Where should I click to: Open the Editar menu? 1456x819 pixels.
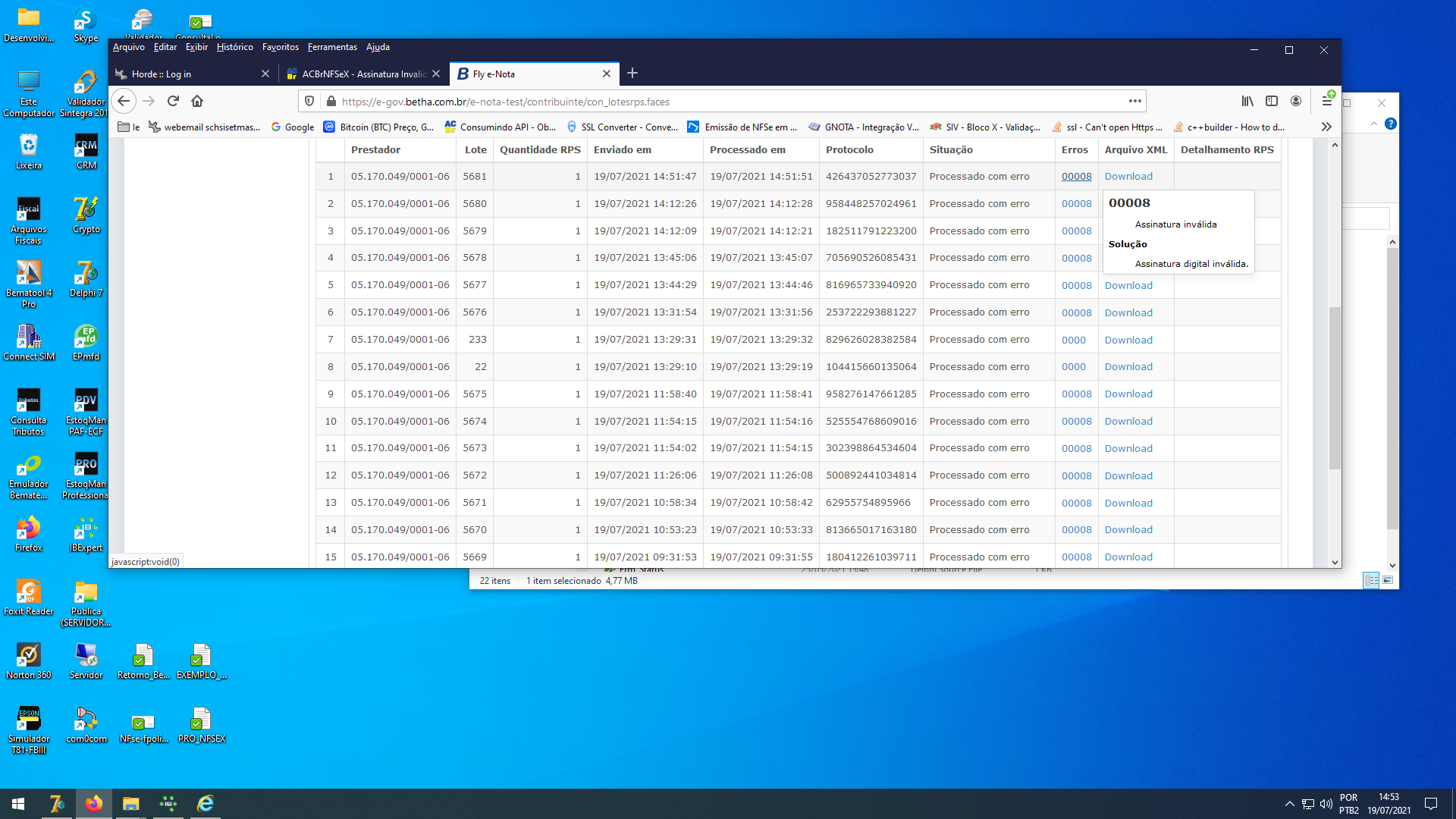(x=165, y=47)
